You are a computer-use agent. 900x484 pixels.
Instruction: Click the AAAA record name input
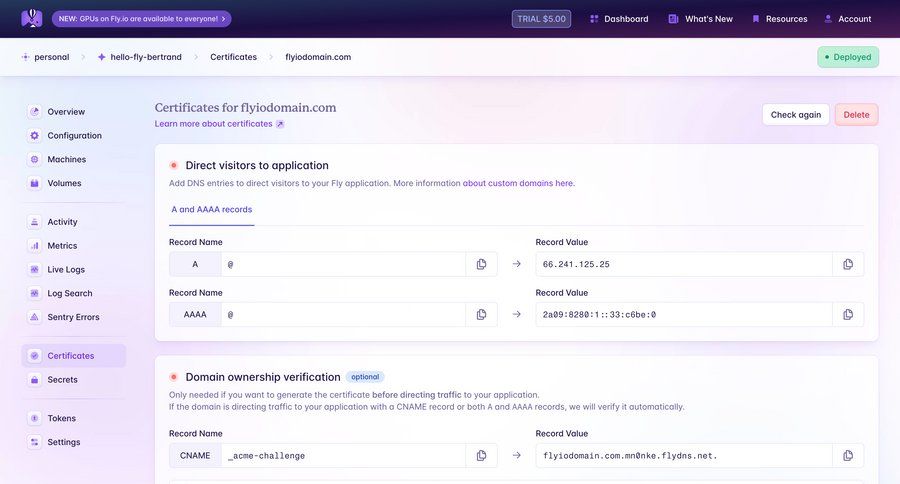click(x=343, y=315)
